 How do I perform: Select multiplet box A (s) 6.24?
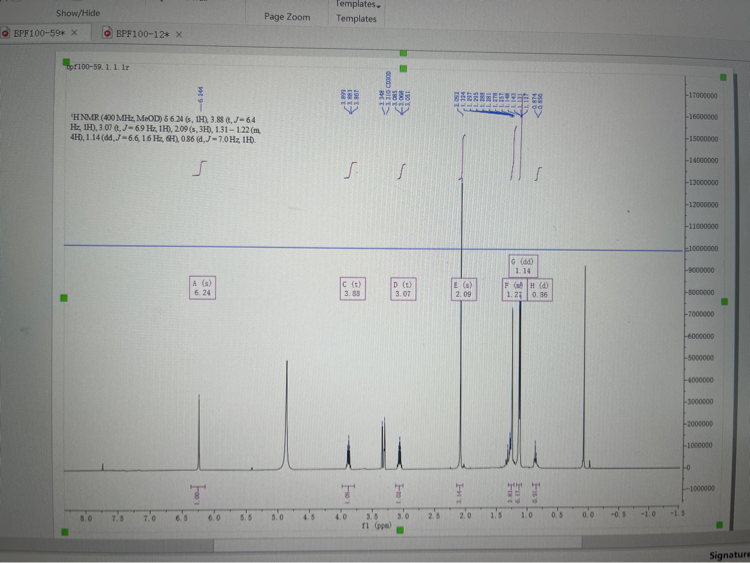202,288
